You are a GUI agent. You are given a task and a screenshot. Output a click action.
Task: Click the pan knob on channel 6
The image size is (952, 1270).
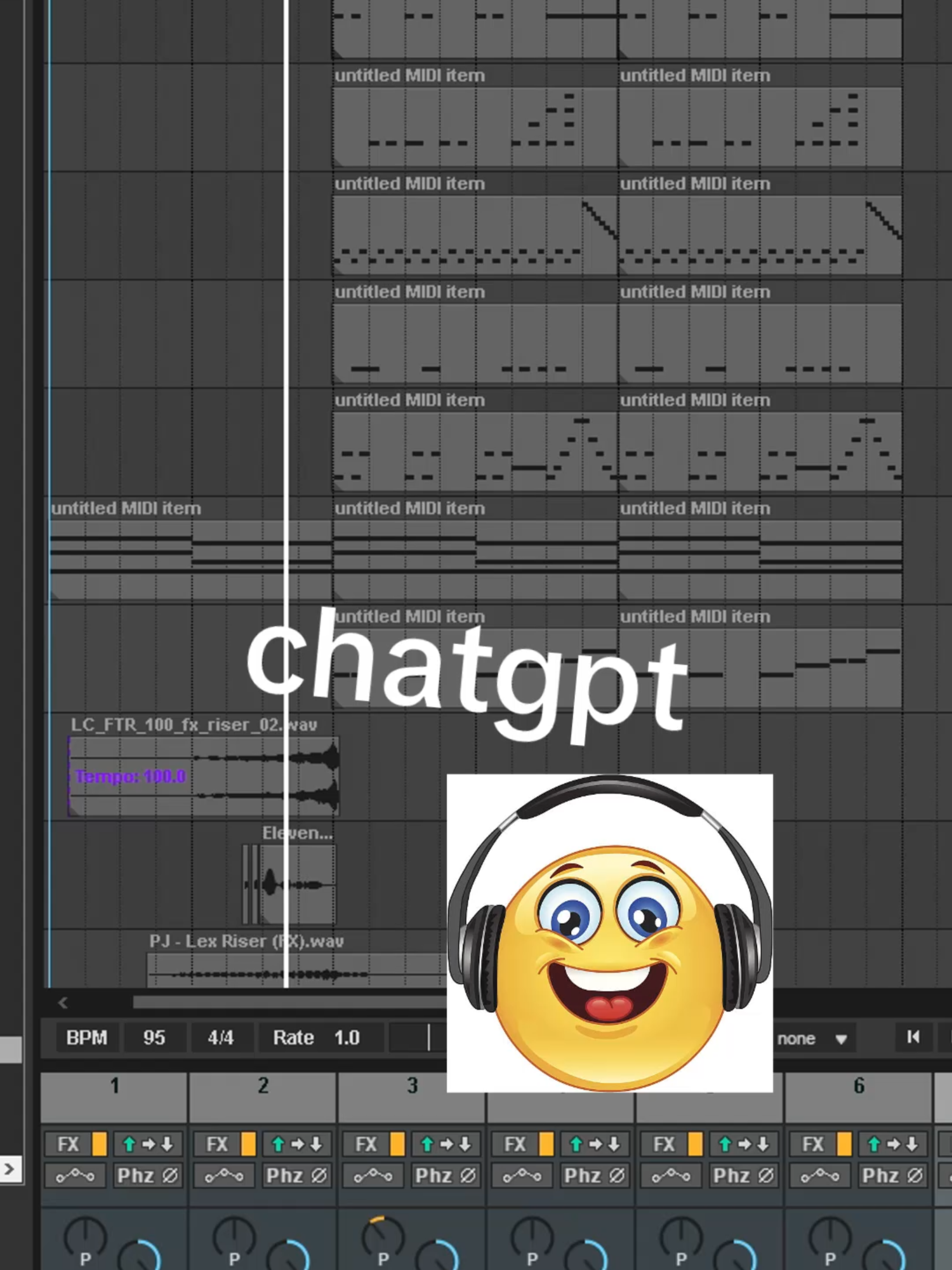click(830, 1237)
